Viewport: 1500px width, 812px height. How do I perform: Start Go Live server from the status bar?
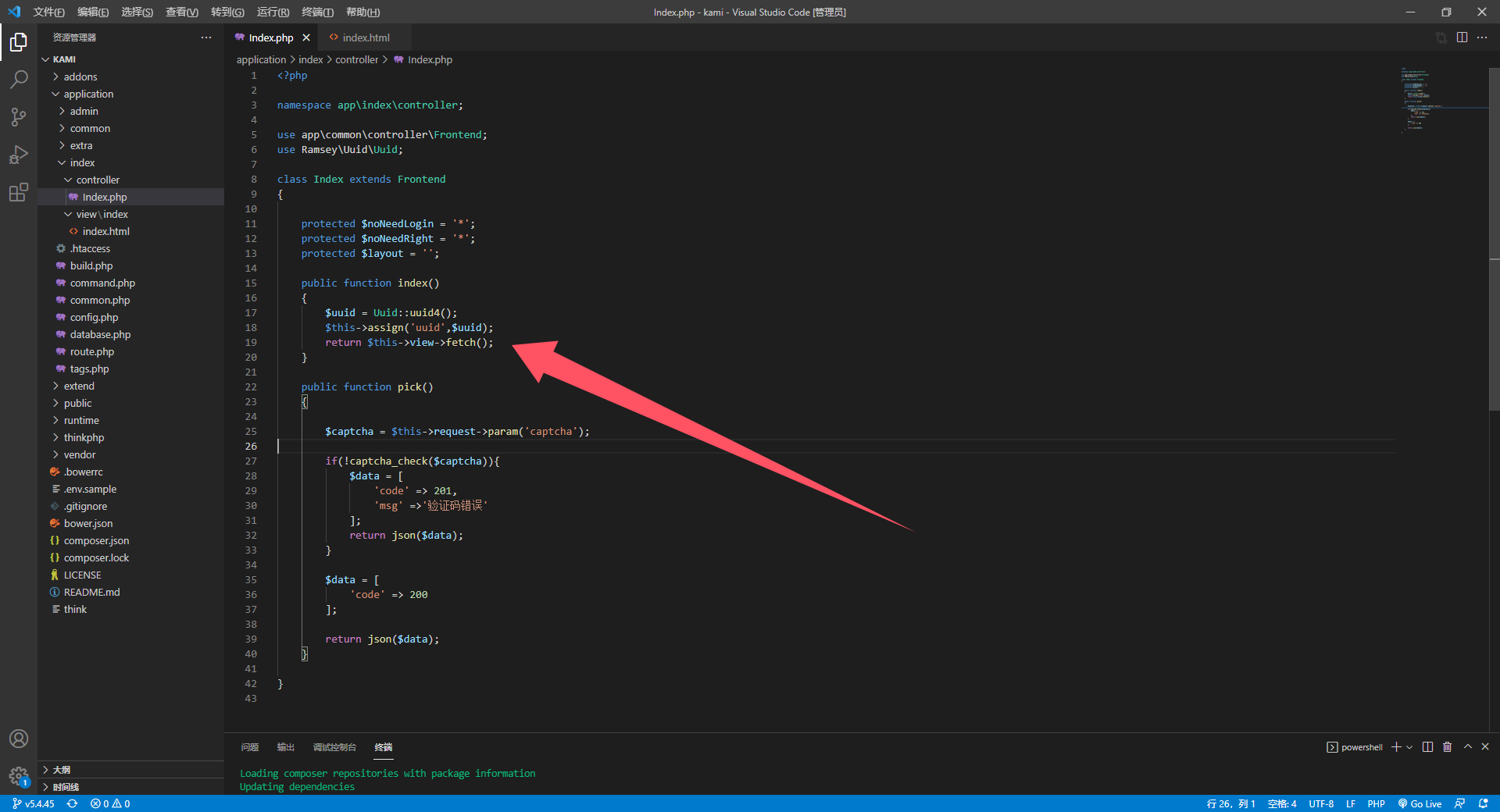(x=1420, y=803)
